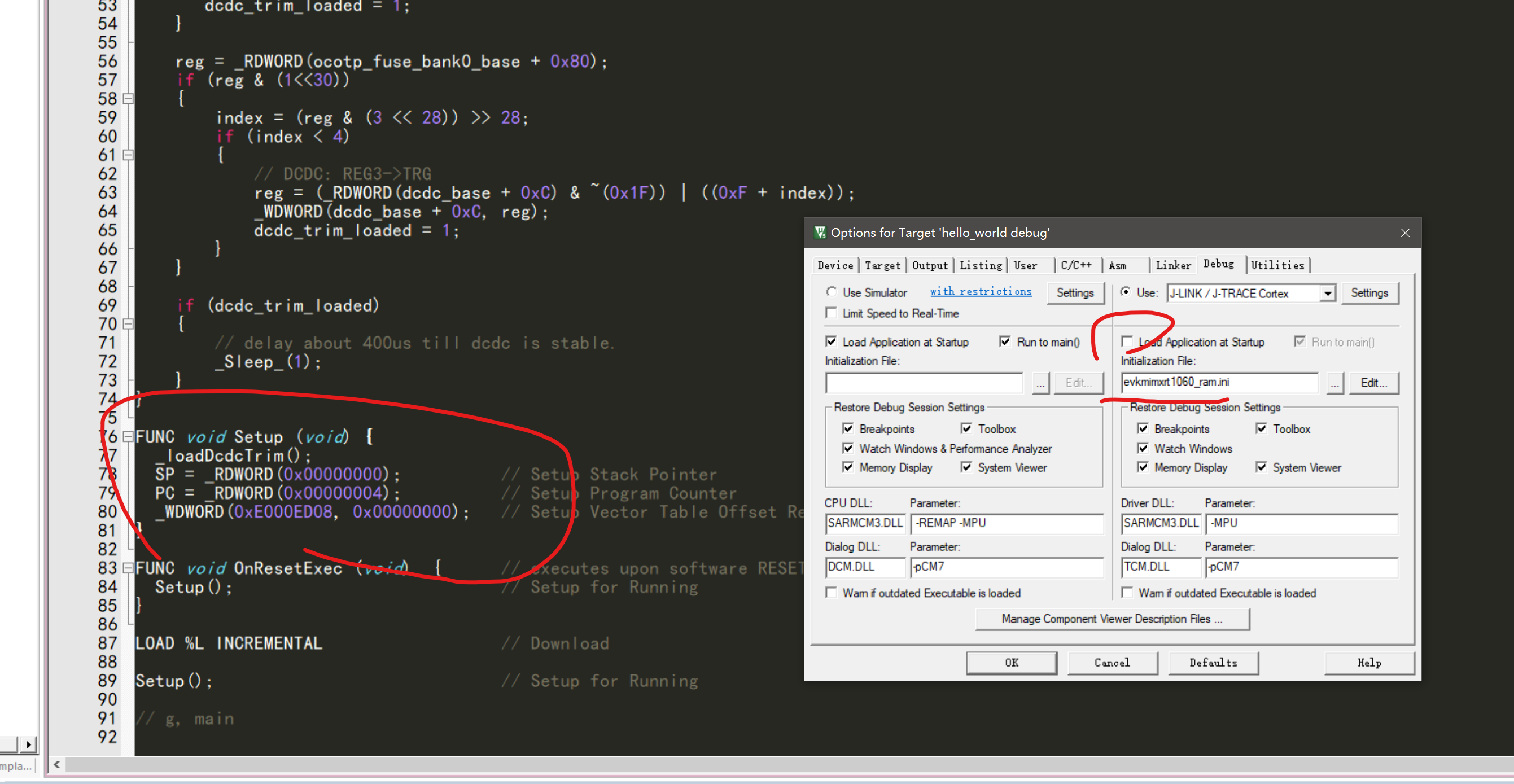Screen dimensions: 1514x784
Task: Click simulator Initialization File input field
Action: coord(924,383)
